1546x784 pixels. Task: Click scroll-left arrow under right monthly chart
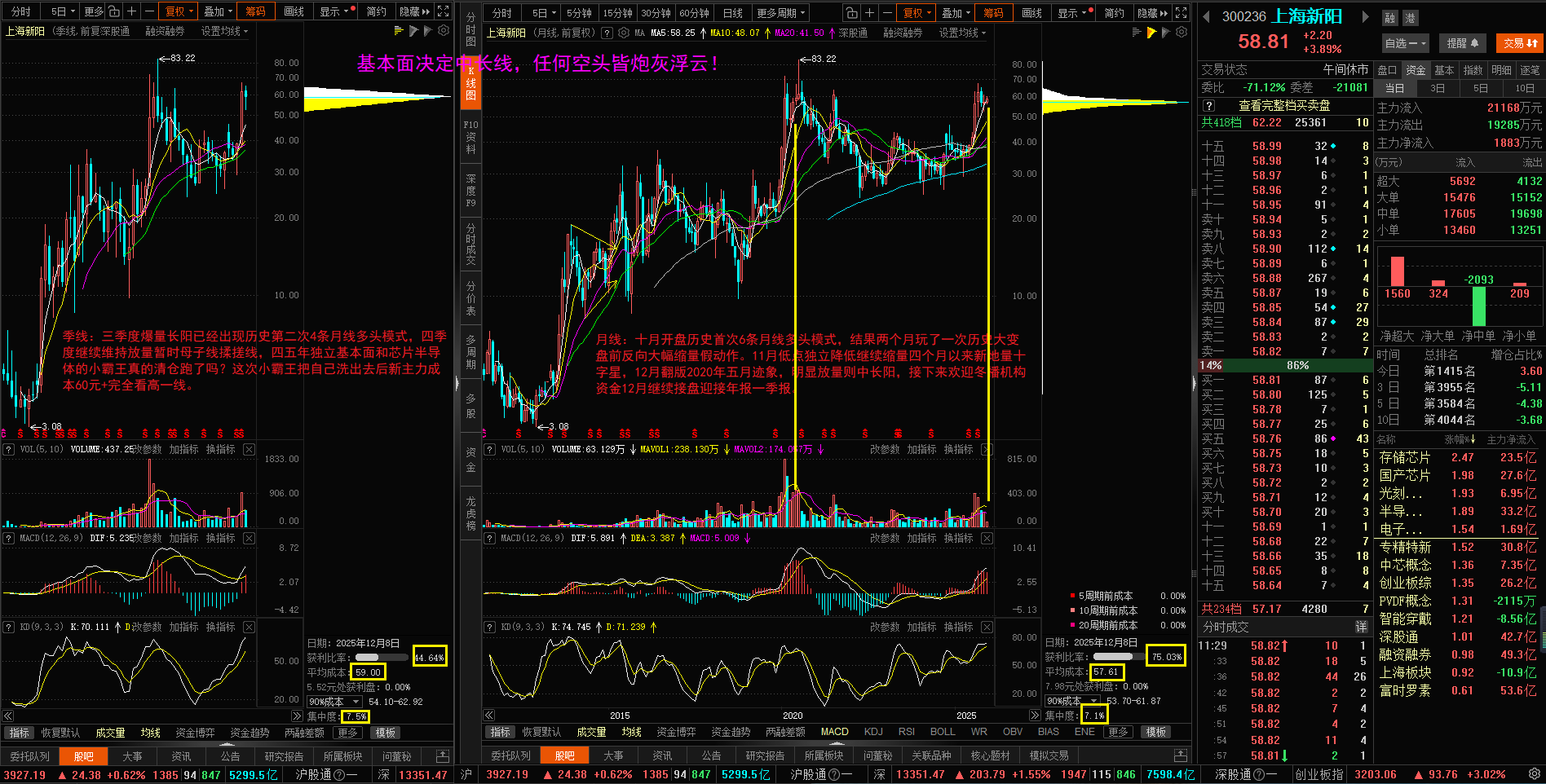[488, 715]
